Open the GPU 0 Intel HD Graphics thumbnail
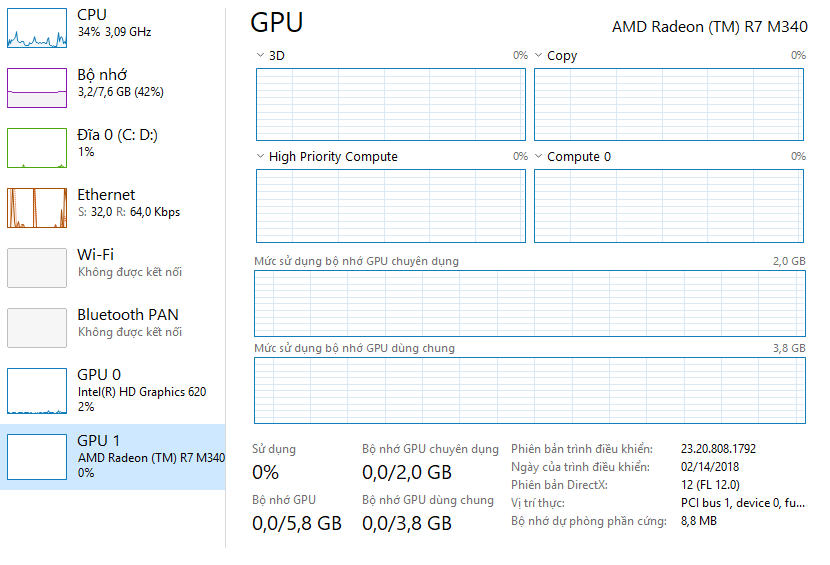The height and width of the screenshot is (565, 830). 37,391
